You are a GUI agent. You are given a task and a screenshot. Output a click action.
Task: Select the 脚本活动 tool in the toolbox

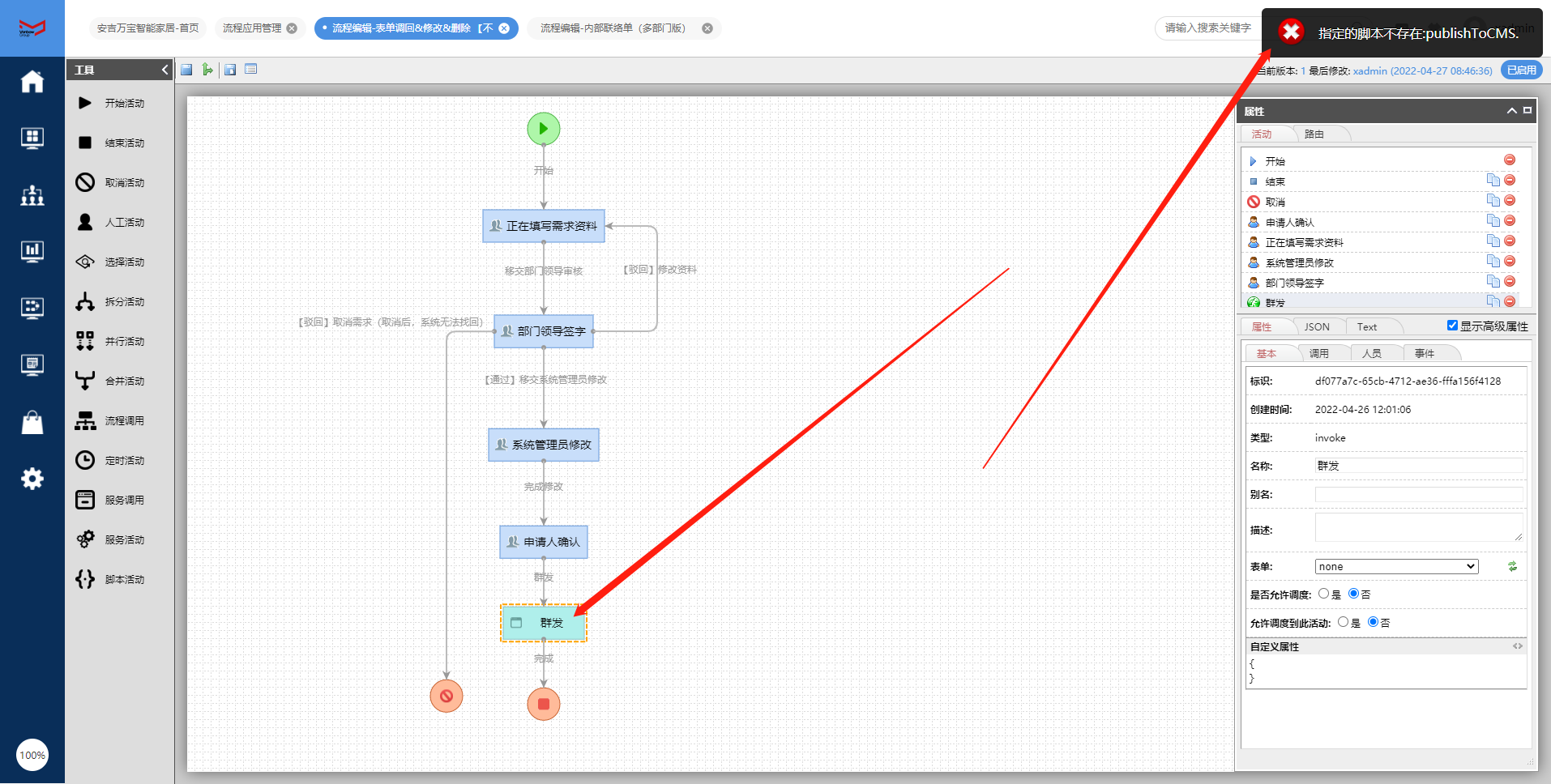tap(111, 579)
